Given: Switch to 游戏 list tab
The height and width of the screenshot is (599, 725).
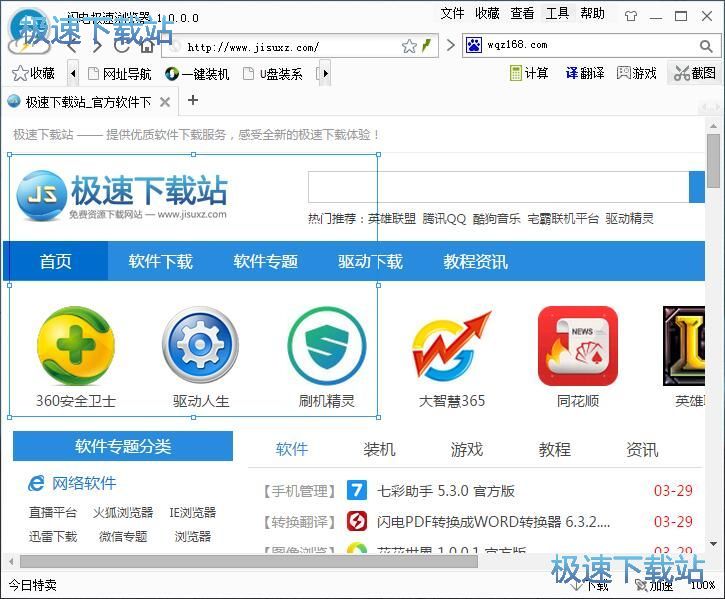Looking at the screenshot, I should coord(467,449).
